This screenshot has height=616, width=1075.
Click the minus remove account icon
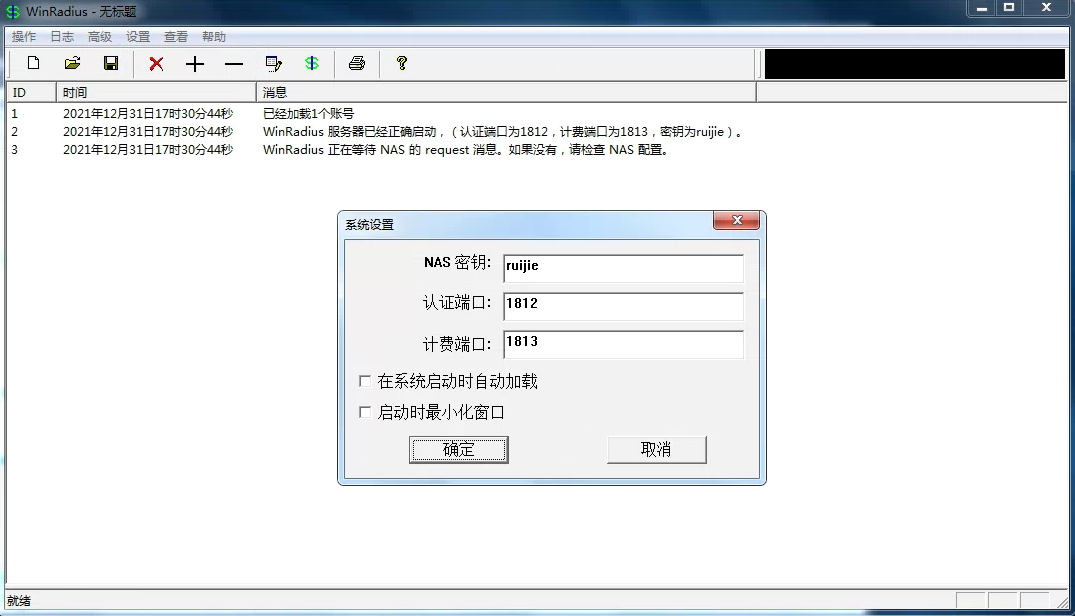234,64
